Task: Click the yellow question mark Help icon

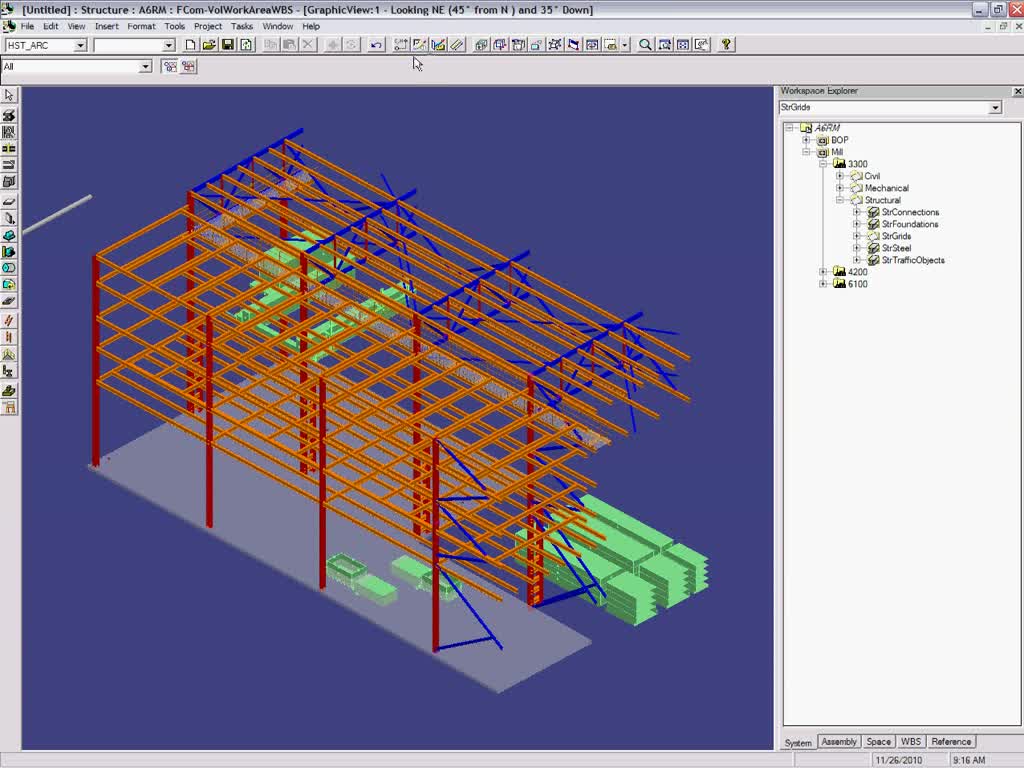Action: point(726,44)
